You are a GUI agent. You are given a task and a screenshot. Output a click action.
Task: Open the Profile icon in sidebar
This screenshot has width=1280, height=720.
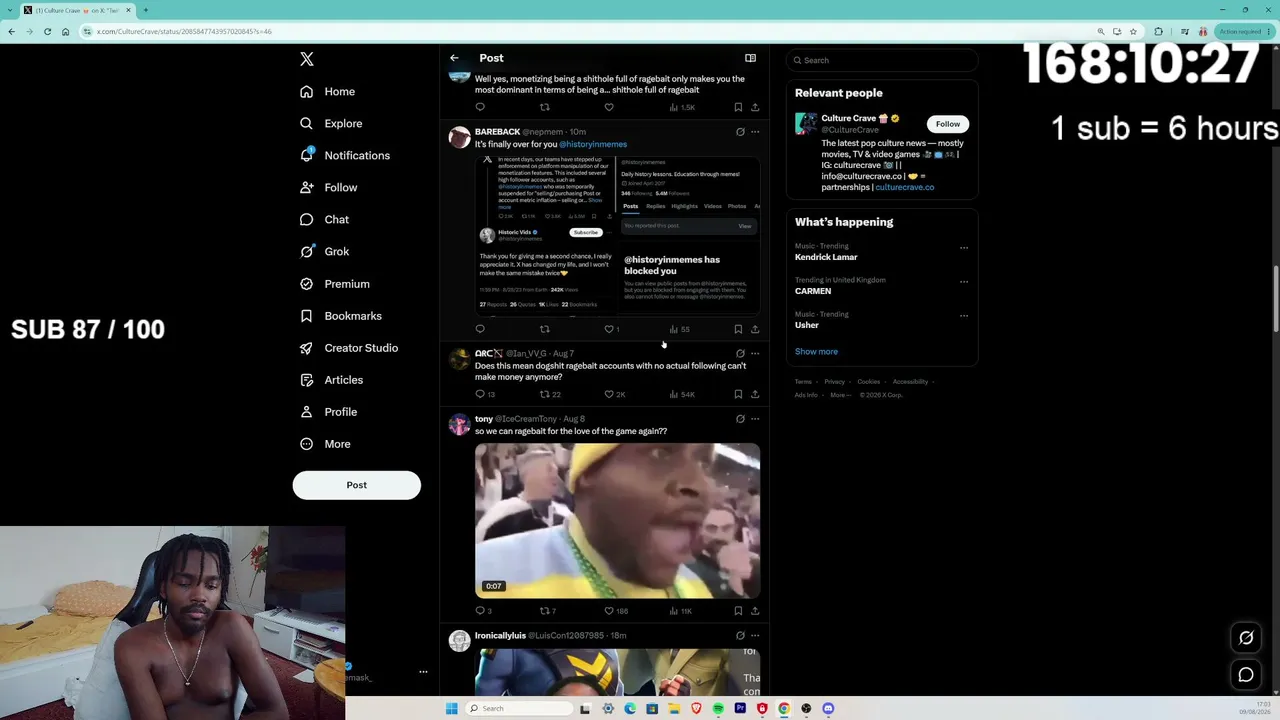coord(307,412)
